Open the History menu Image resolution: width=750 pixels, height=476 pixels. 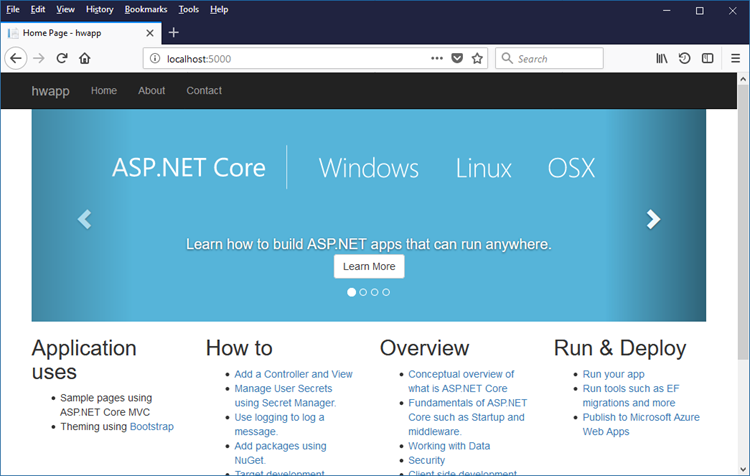point(99,10)
